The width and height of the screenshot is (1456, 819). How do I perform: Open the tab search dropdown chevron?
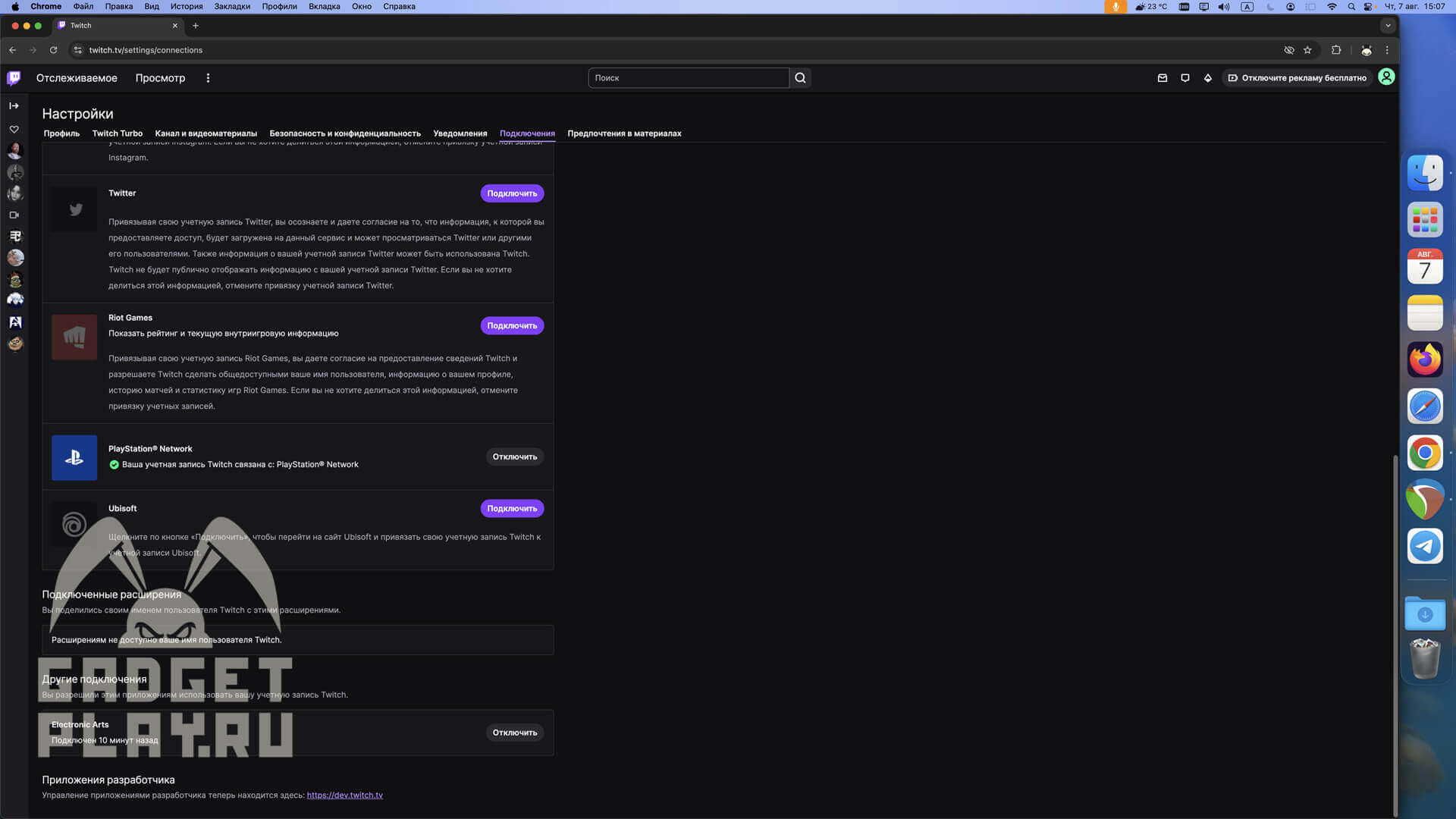(1388, 26)
